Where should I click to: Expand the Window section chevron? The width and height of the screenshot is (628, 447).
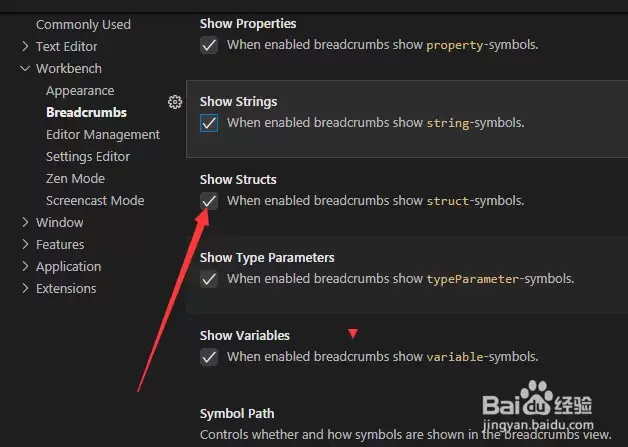point(25,222)
